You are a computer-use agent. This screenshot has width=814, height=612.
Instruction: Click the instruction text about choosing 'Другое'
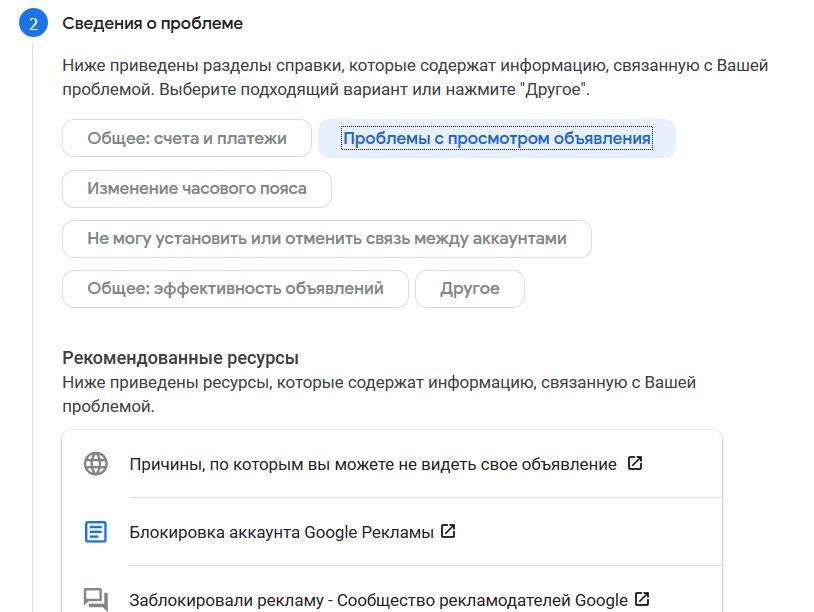point(415,77)
